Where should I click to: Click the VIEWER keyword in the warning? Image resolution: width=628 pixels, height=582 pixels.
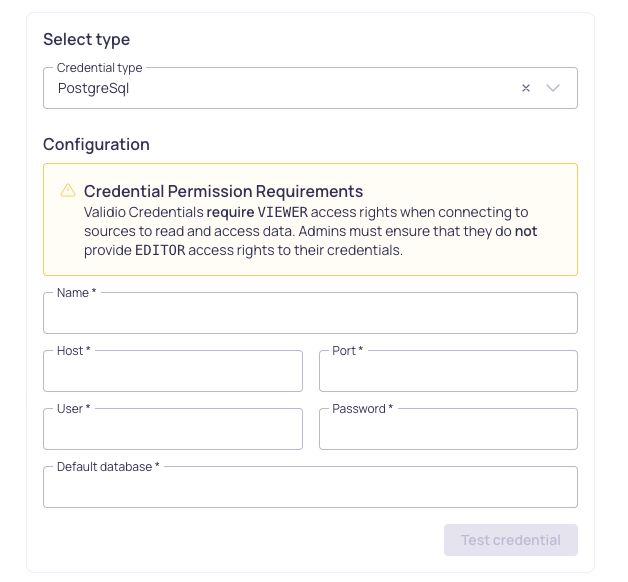[x=284, y=212]
